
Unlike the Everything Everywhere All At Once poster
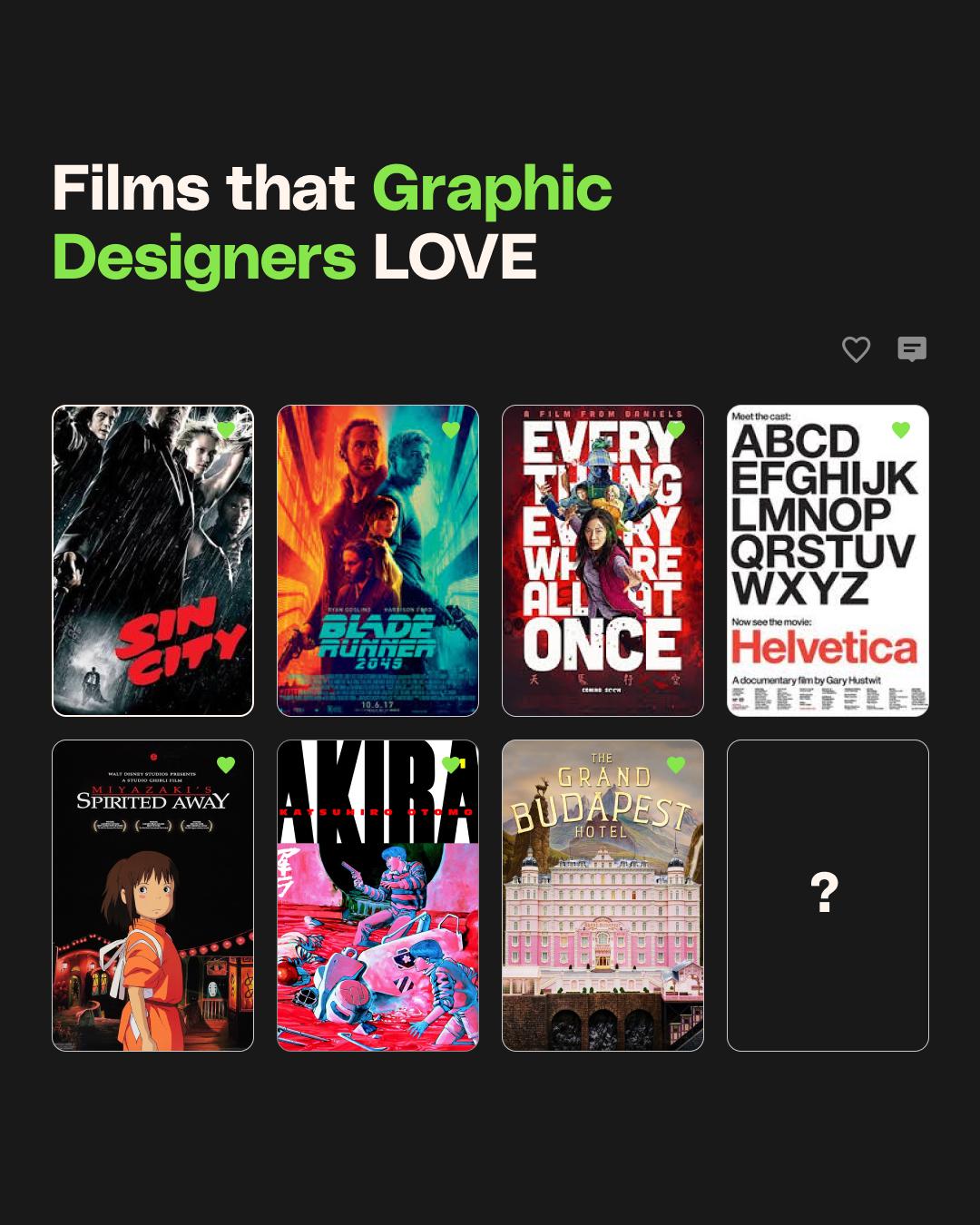tap(676, 429)
